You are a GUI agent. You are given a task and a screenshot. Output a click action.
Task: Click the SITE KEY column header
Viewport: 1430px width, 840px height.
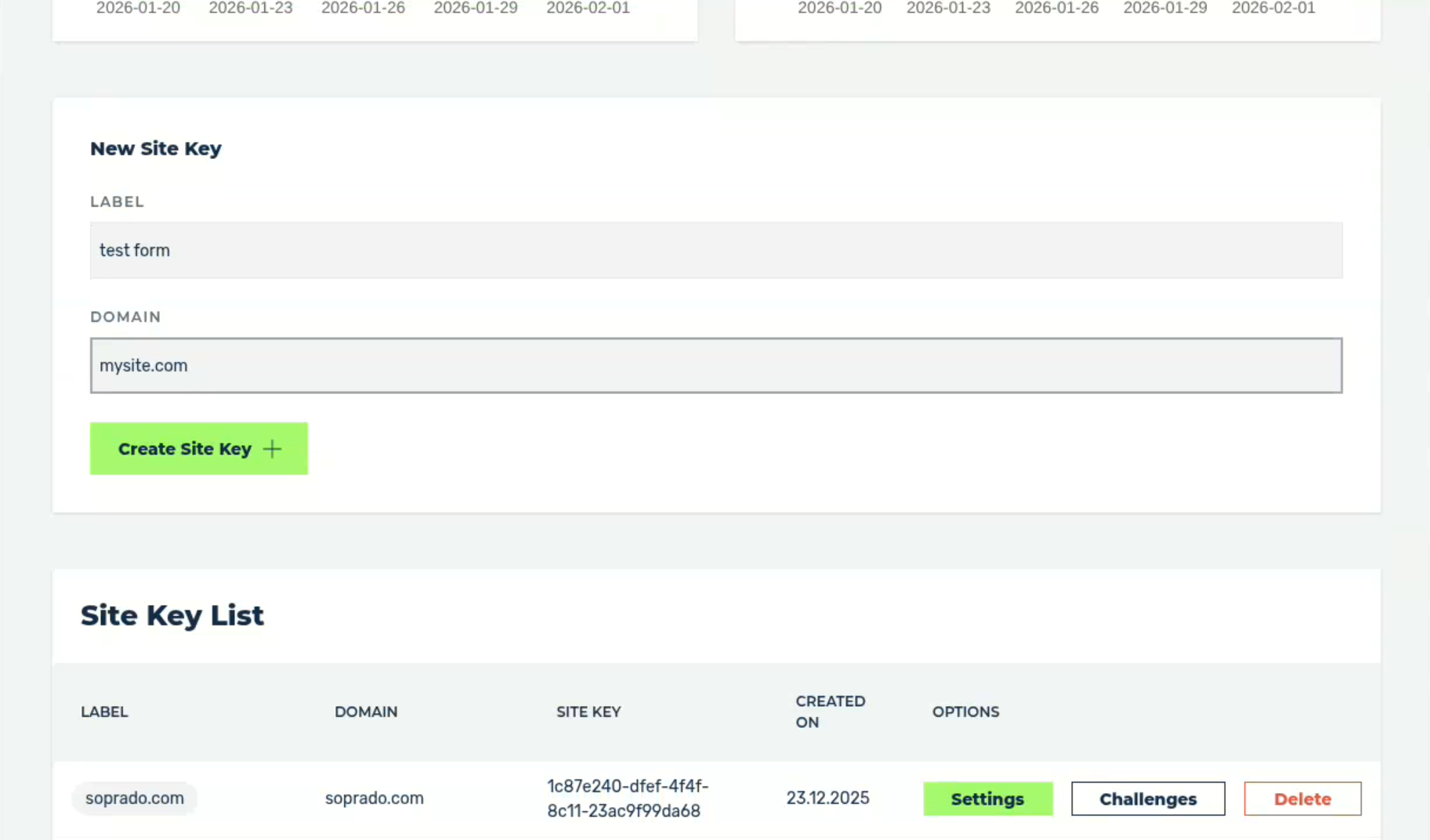point(588,711)
